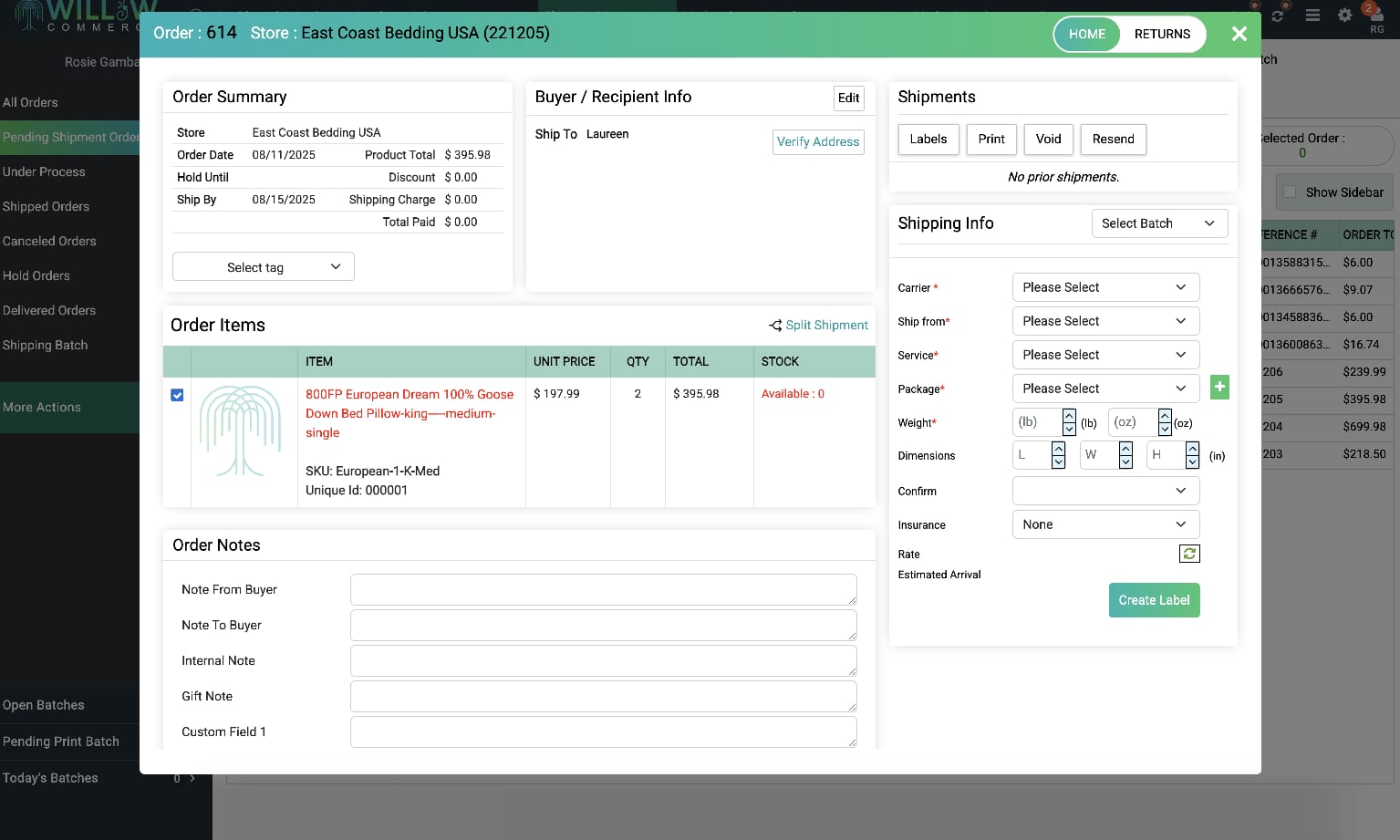Select Hold Orders from sidebar menu

(36, 276)
